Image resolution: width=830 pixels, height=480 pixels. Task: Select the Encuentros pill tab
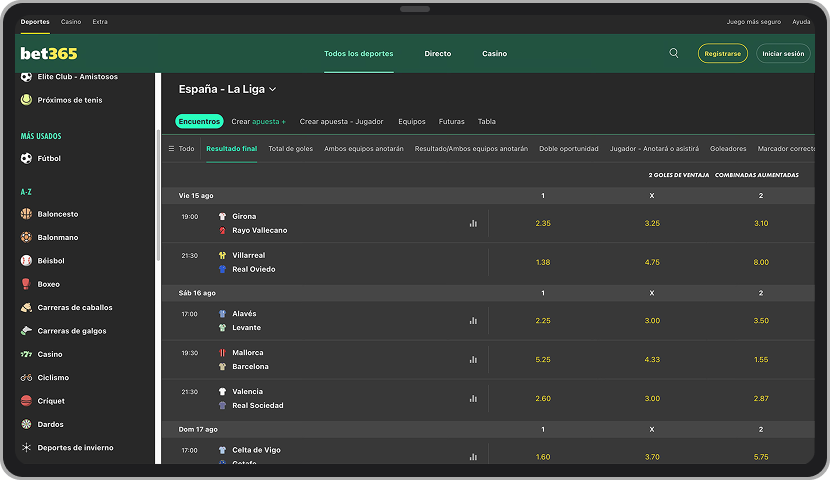(199, 121)
